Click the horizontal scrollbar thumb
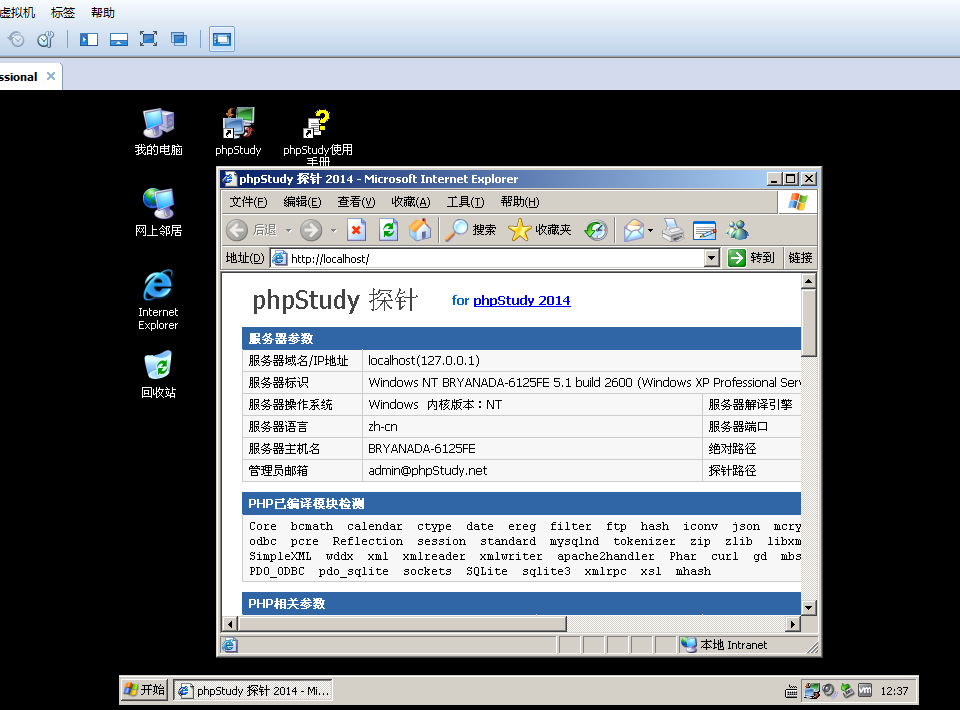 pos(402,624)
